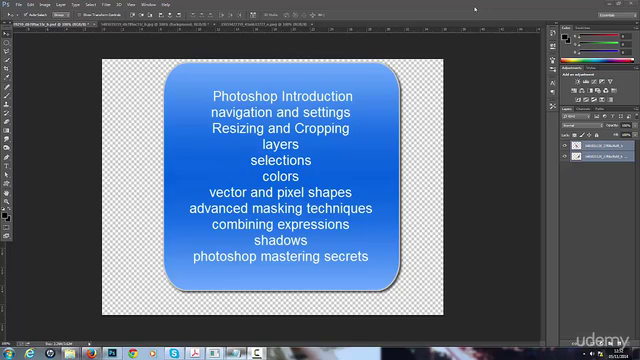640x360 pixels.
Task: Open the Group auto-select dropdown
Action: (61, 15)
